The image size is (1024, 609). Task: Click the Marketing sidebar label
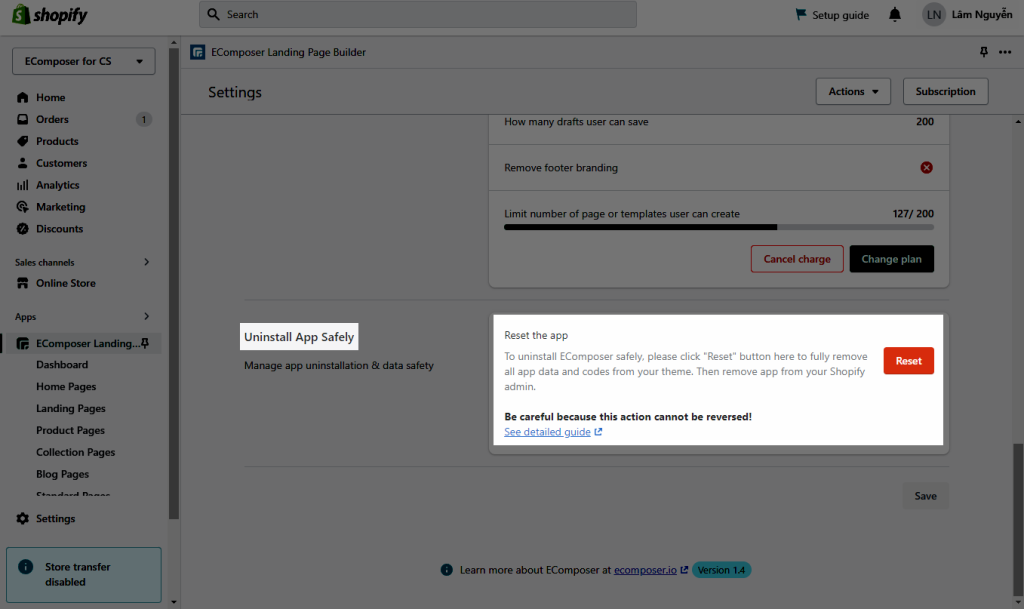(x=61, y=207)
